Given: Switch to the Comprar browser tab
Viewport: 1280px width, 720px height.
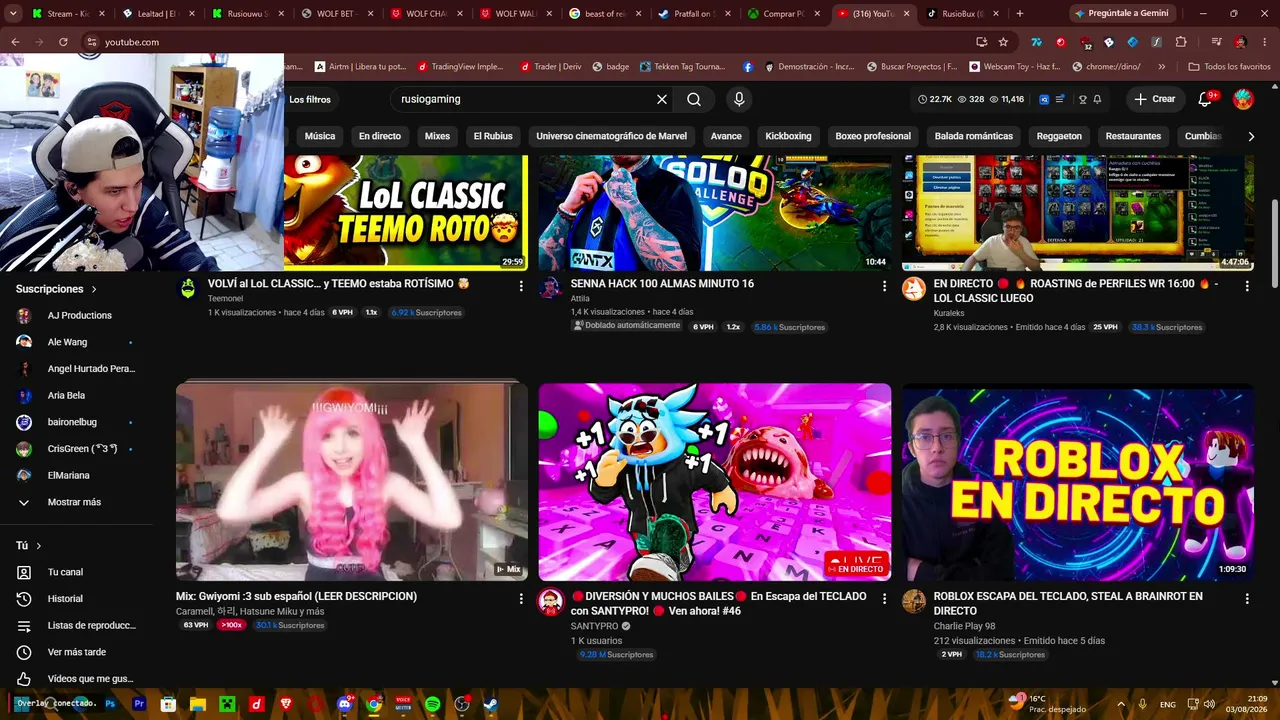Looking at the screenshot, I should tap(783, 14).
